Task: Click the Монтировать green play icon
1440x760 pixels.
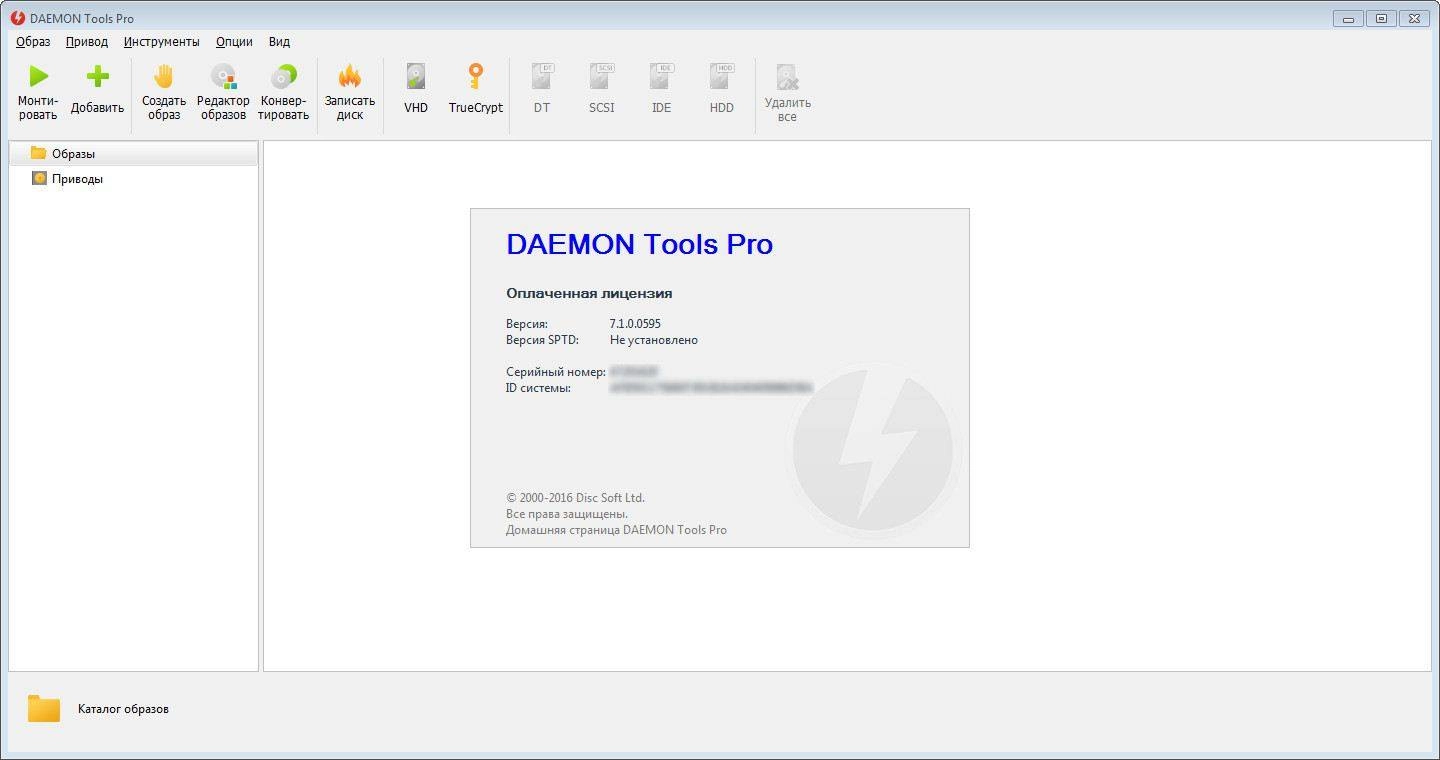Action: (x=38, y=76)
